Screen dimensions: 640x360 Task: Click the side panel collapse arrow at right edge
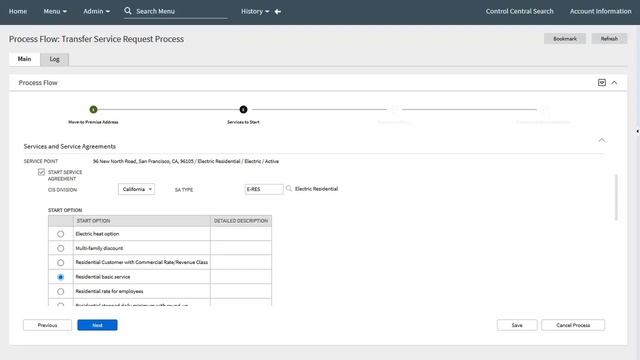[638, 131]
